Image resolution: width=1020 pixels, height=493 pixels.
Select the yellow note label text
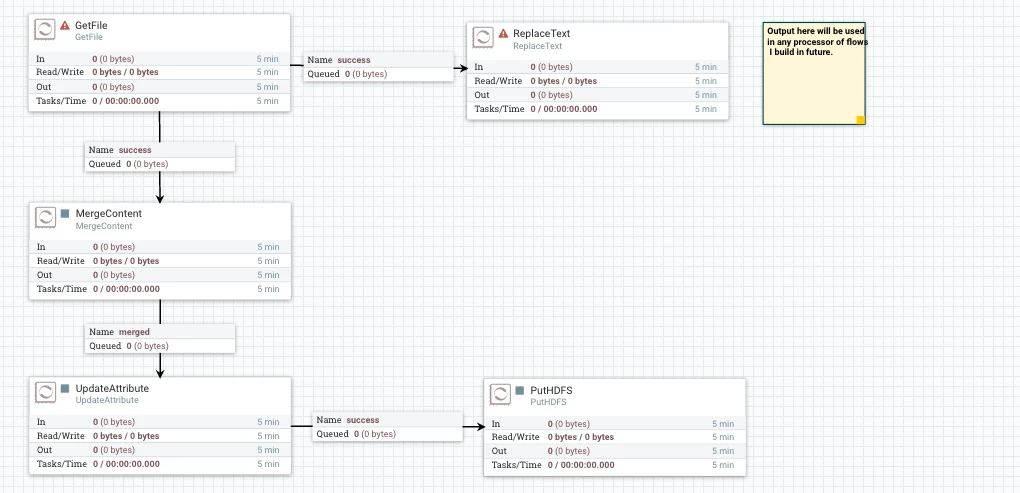point(817,42)
